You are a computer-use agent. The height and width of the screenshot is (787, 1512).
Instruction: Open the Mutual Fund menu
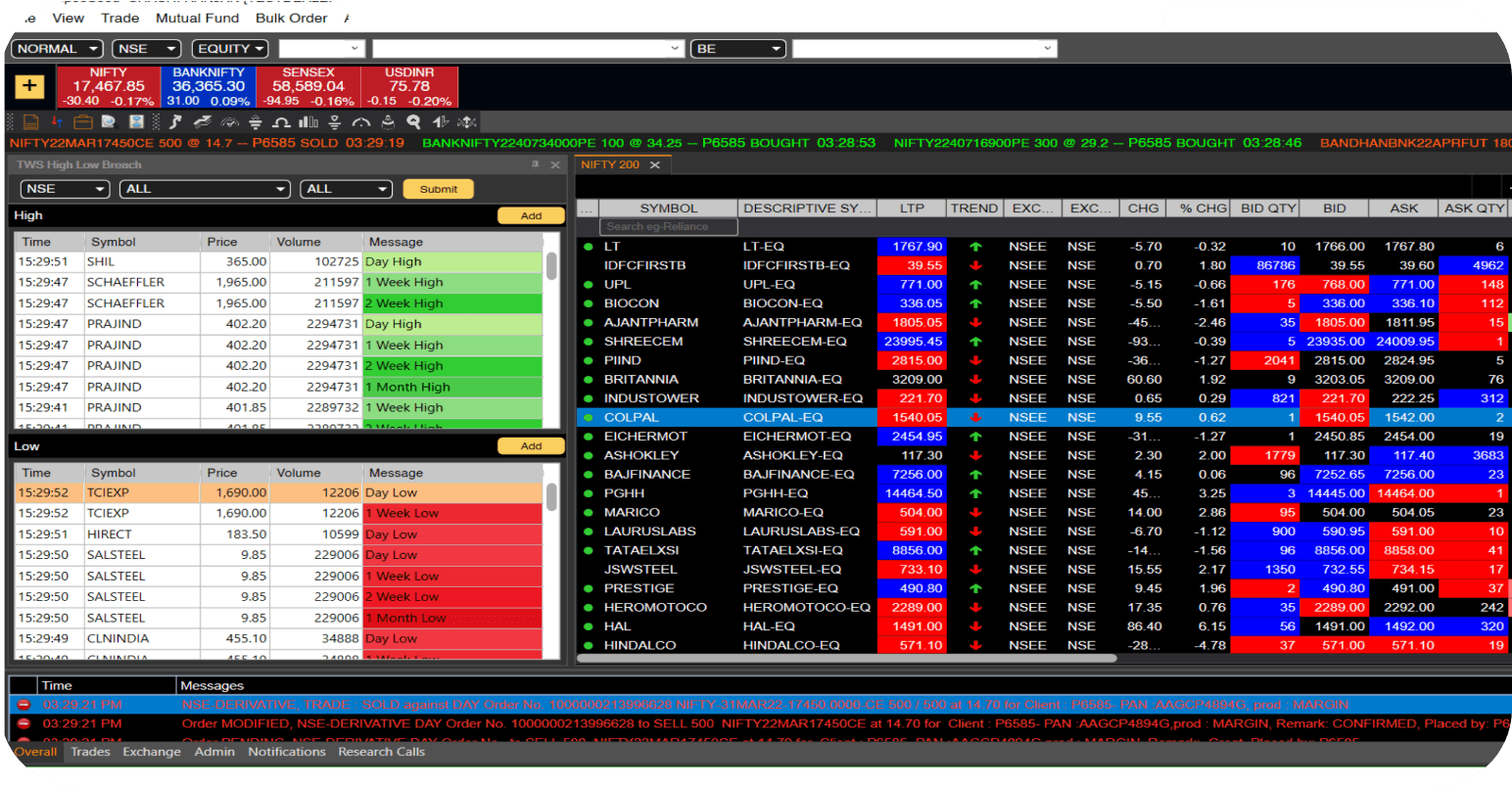(x=198, y=18)
